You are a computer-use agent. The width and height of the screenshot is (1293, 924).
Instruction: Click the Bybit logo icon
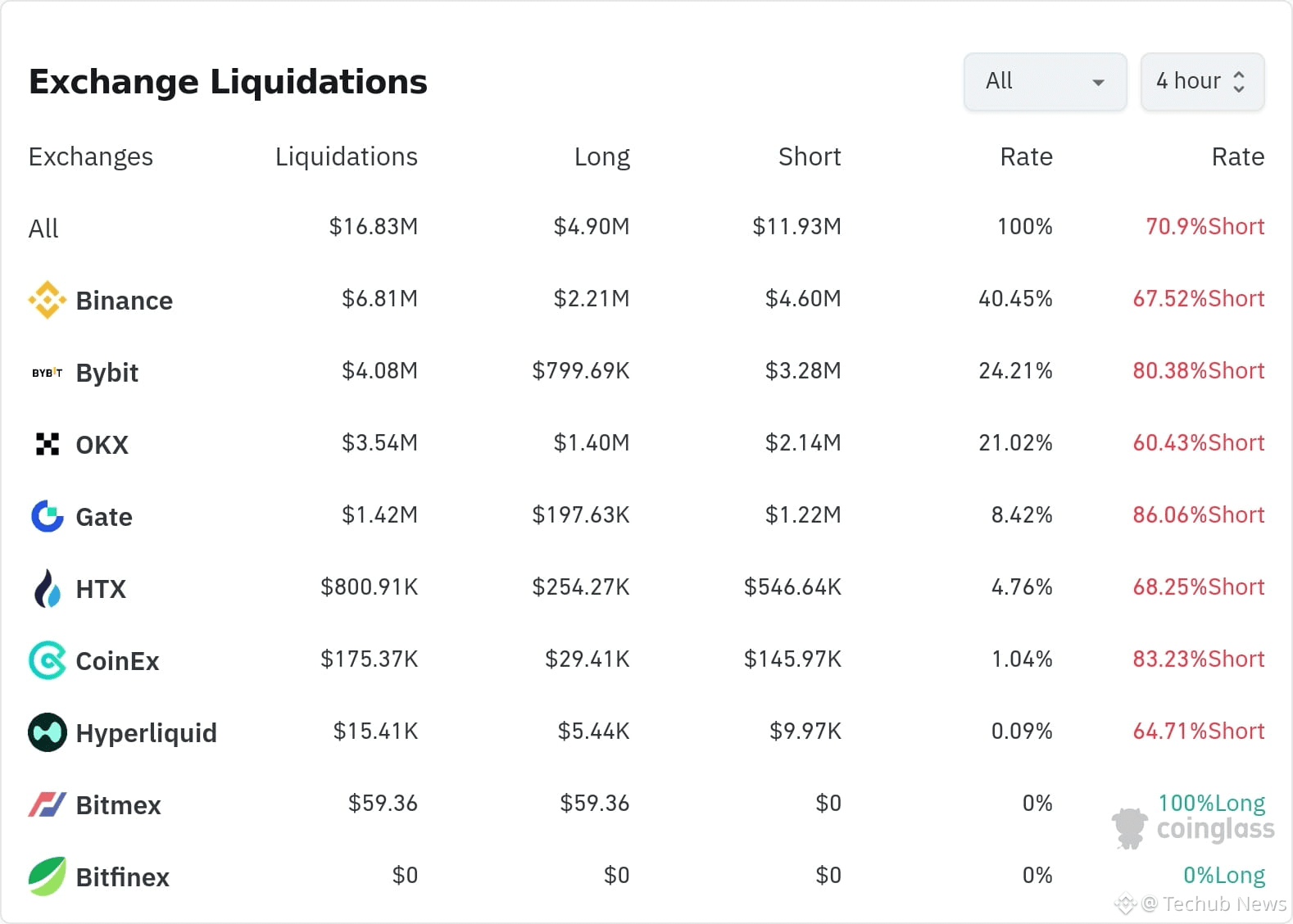(x=47, y=373)
